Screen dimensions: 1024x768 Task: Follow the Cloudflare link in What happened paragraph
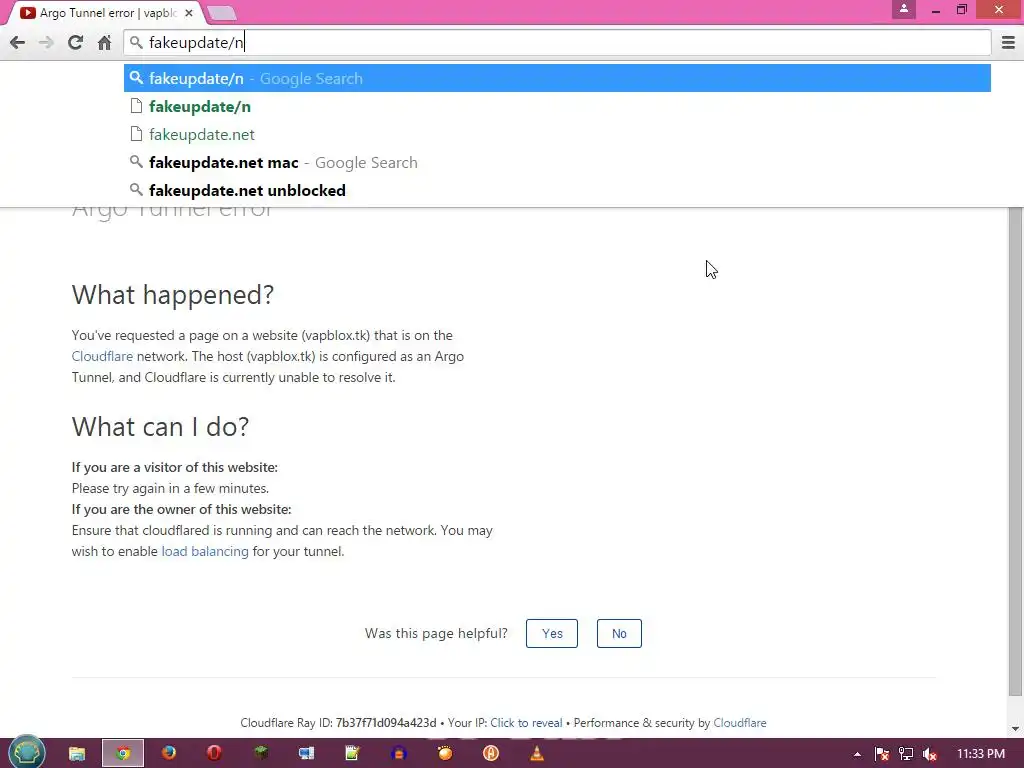coord(102,356)
